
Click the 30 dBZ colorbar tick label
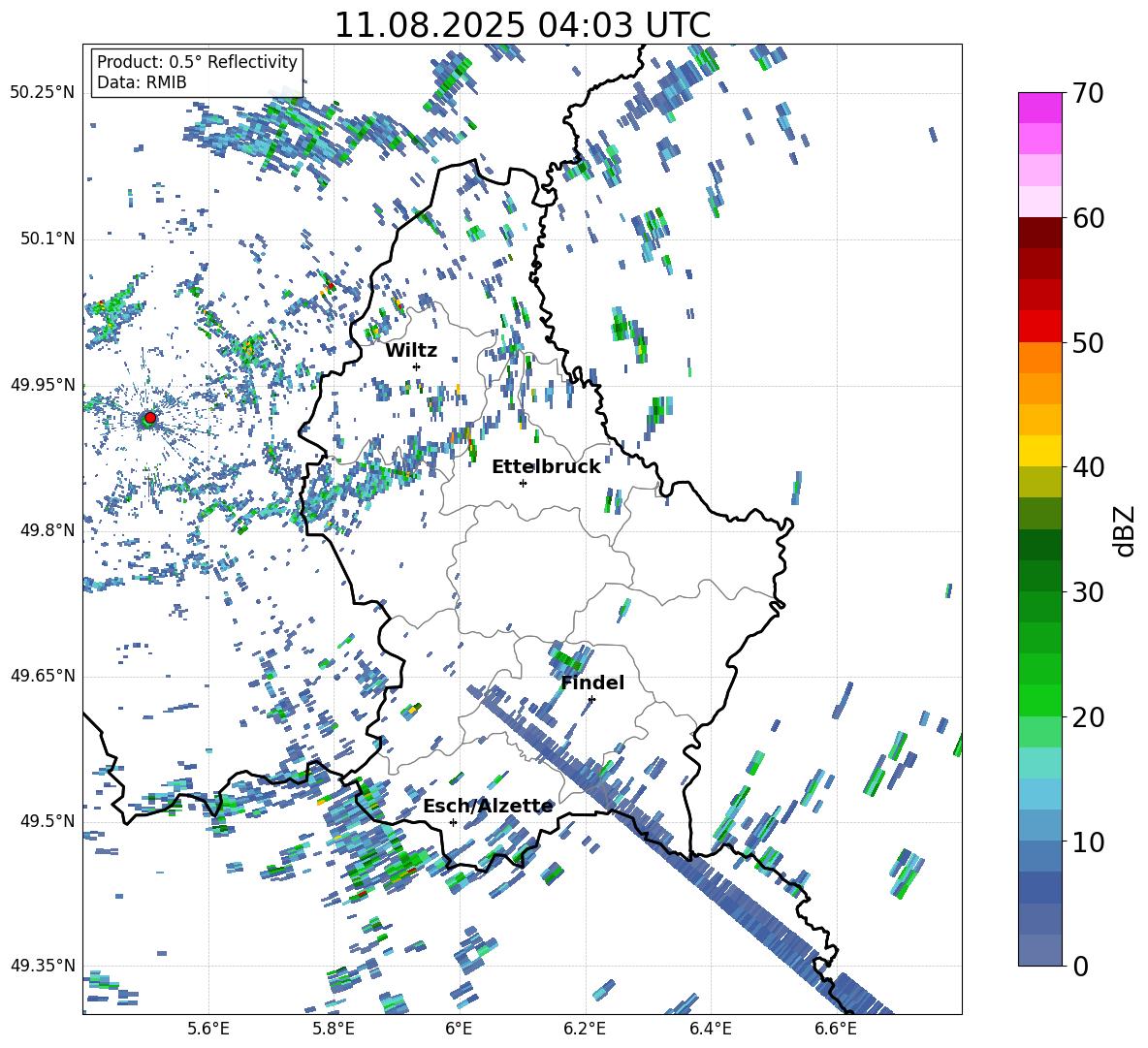coord(1088,592)
